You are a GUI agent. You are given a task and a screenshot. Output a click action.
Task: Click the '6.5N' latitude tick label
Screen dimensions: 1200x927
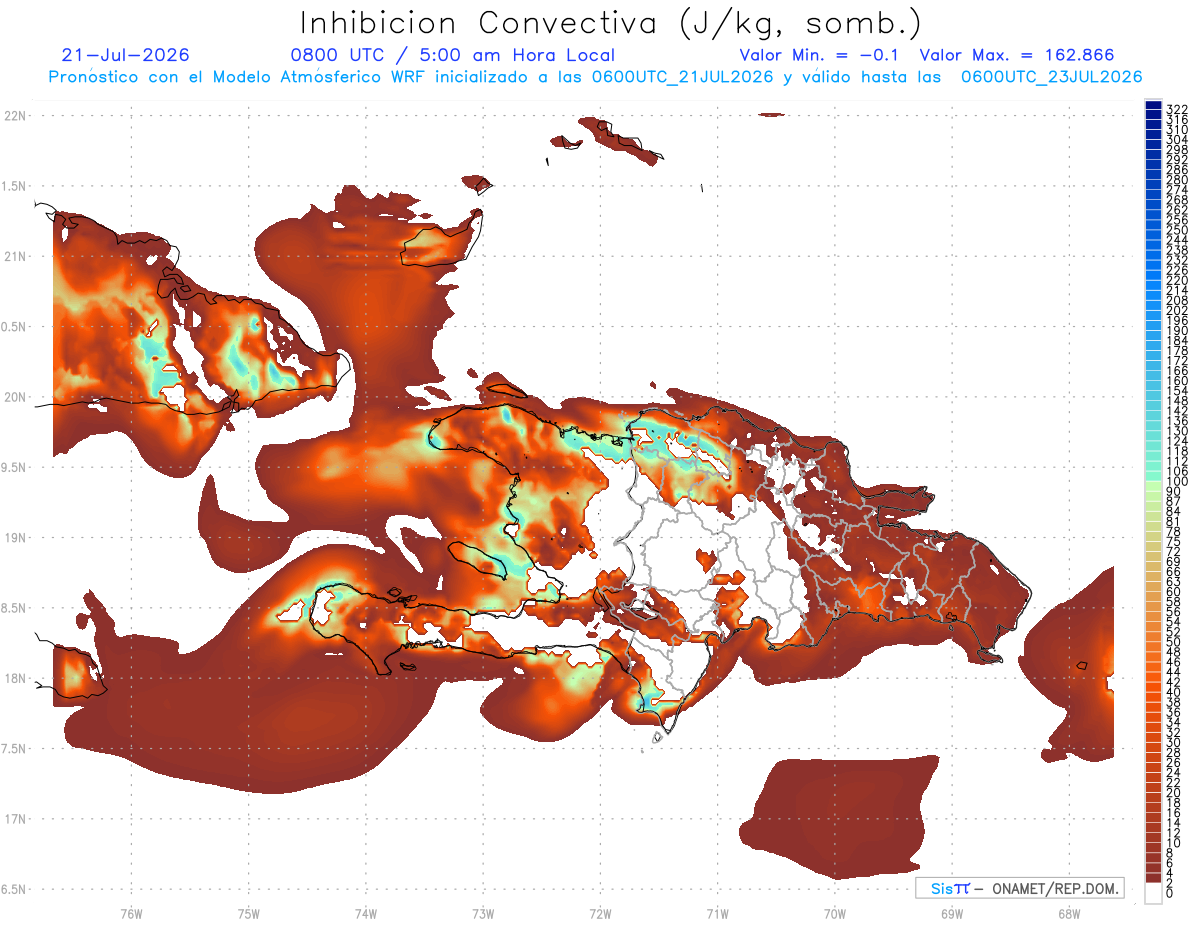click(x=15, y=890)
